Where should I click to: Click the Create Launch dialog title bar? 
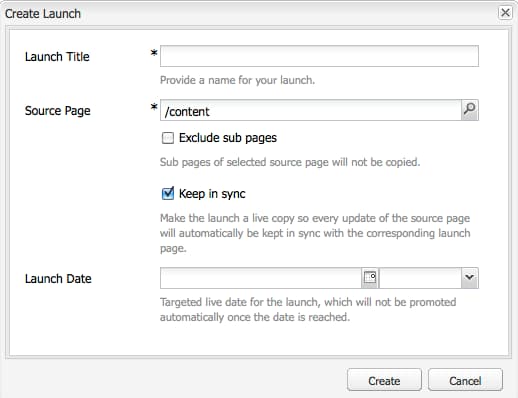[250, 13]
